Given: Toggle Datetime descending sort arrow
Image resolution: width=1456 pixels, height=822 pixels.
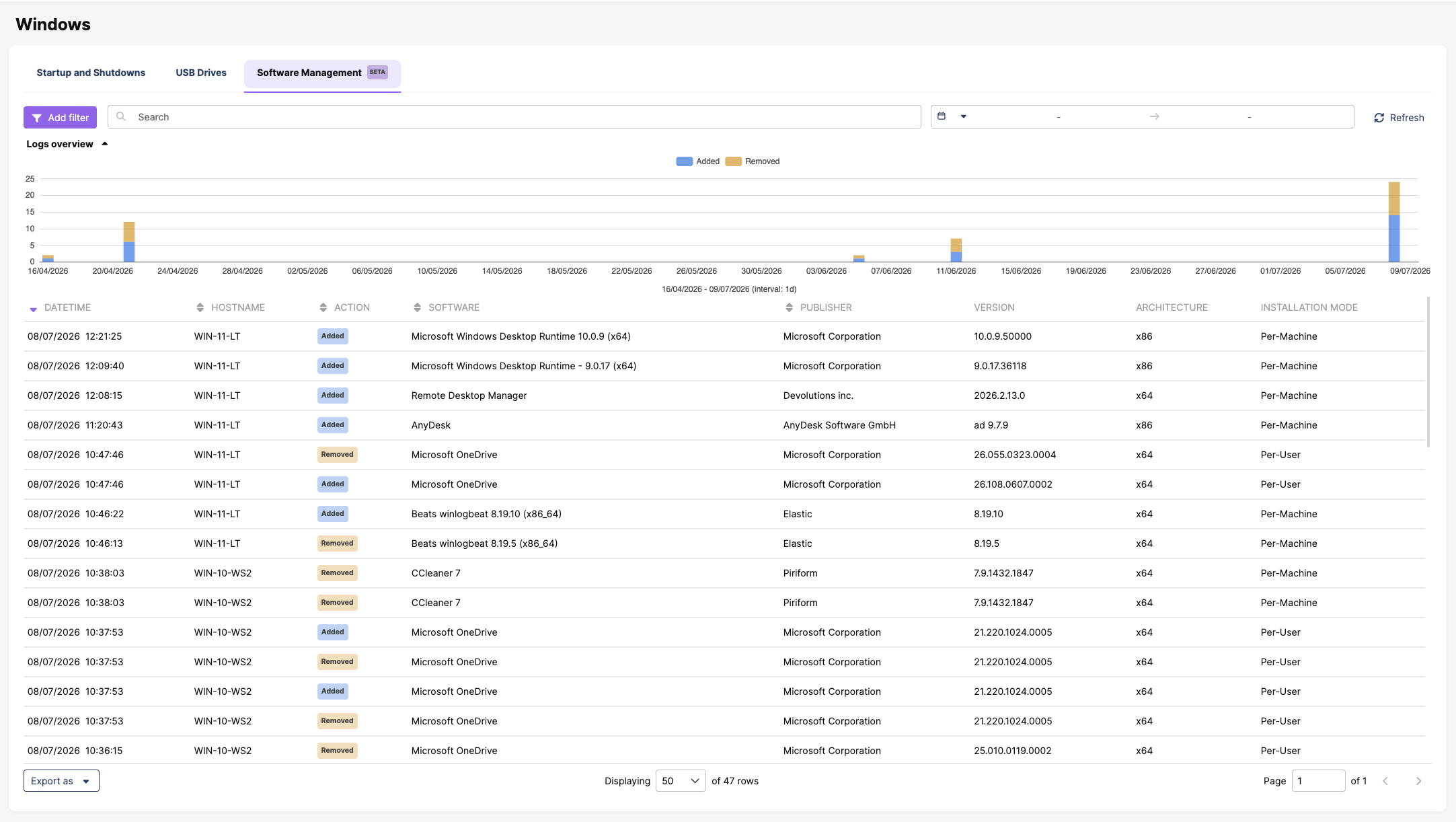Looking at the screenshot, I should click(x=33, y=309).
